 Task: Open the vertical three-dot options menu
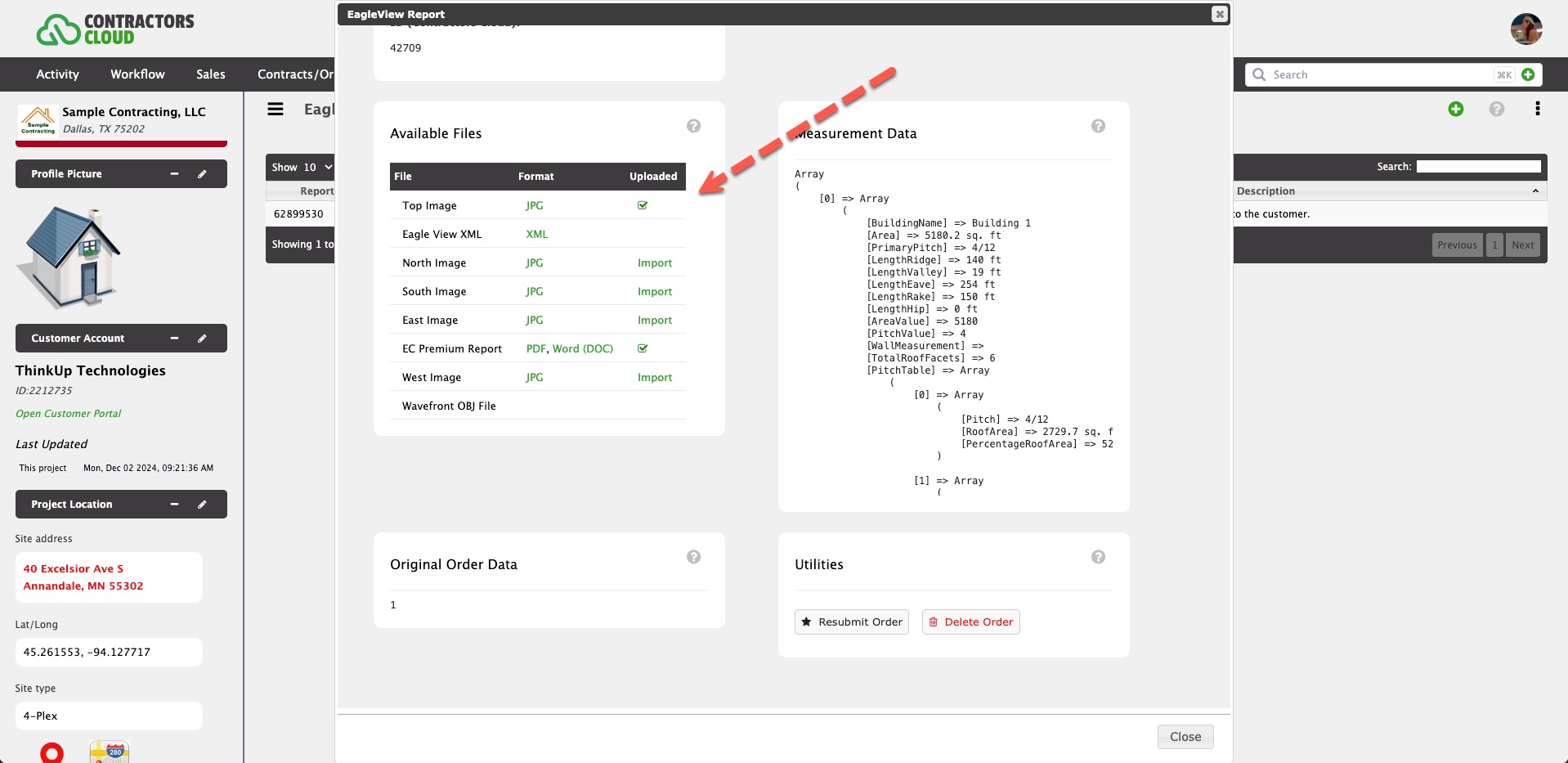click(x=1537, y=109)
